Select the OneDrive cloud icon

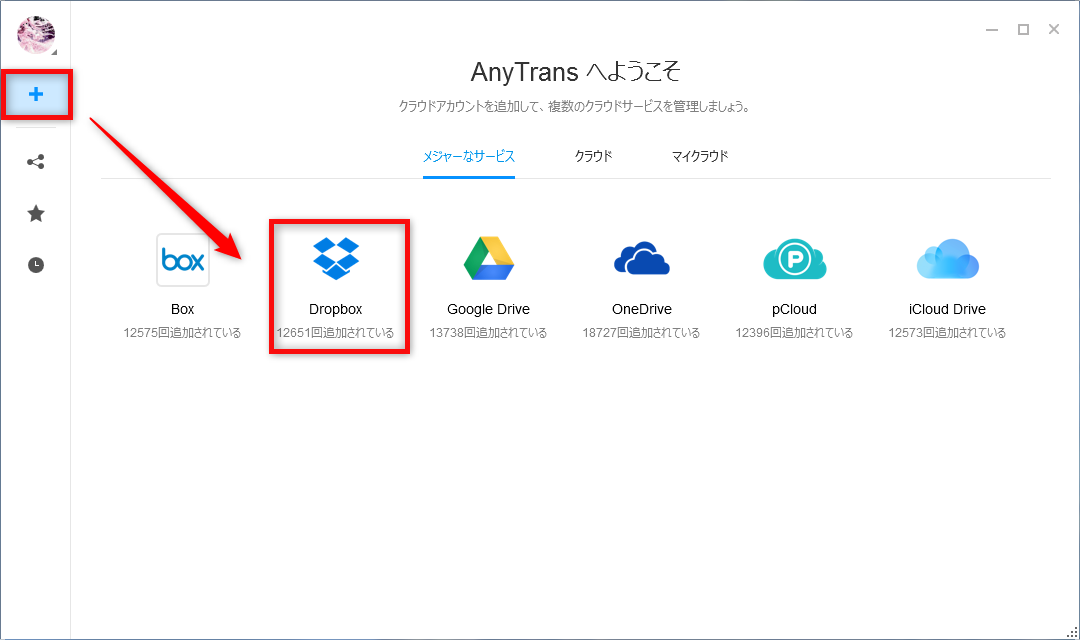[x=641, y=259]
